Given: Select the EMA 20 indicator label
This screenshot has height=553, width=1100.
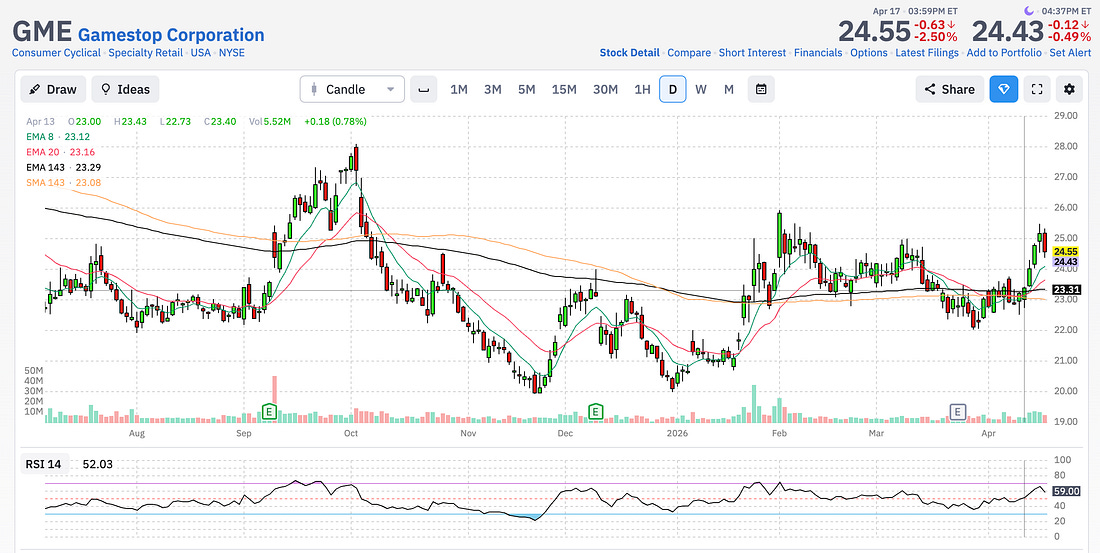Looking at the screenshot, I should (60, 152).
